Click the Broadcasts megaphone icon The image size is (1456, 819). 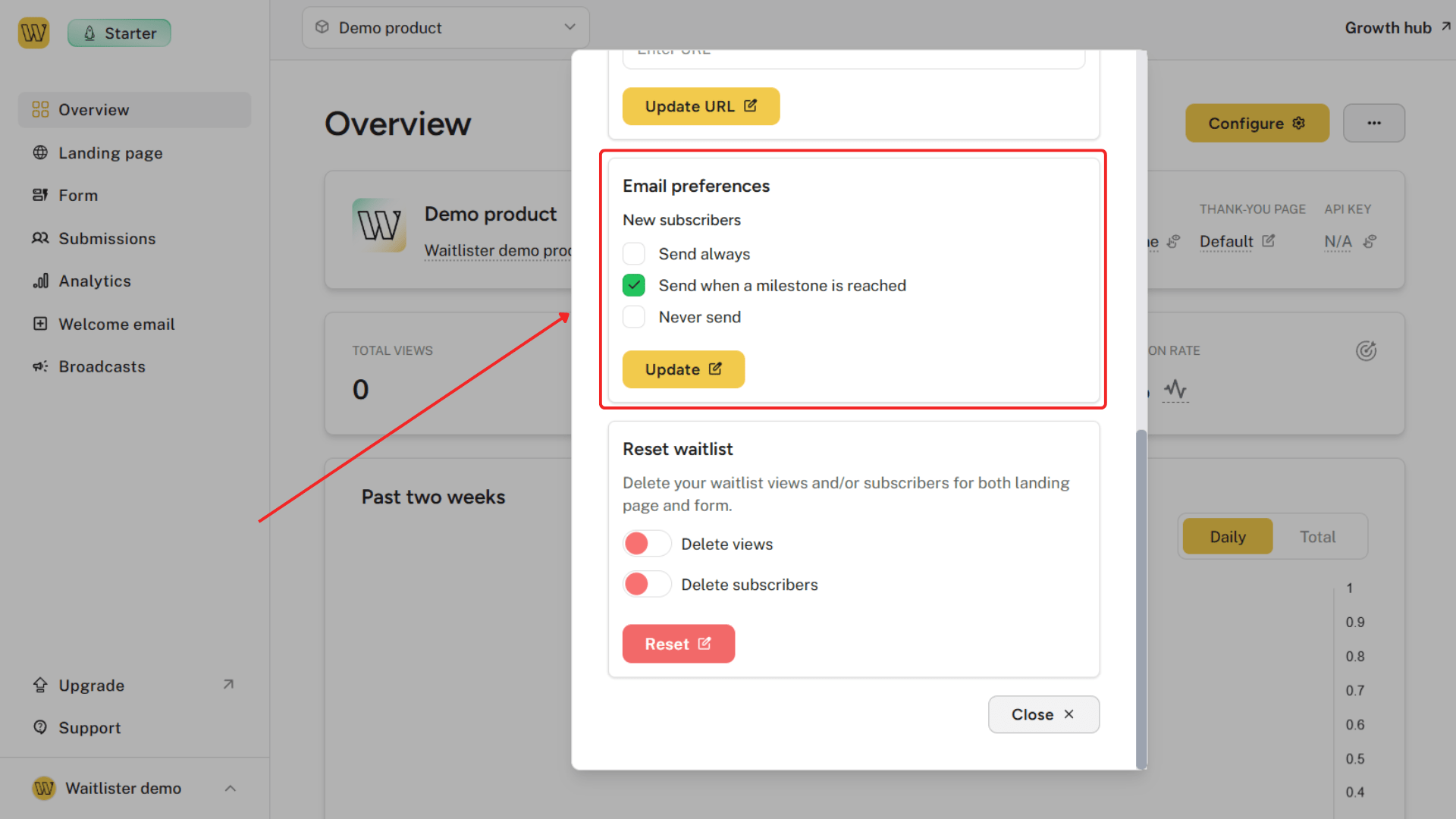tap(40, 367)
